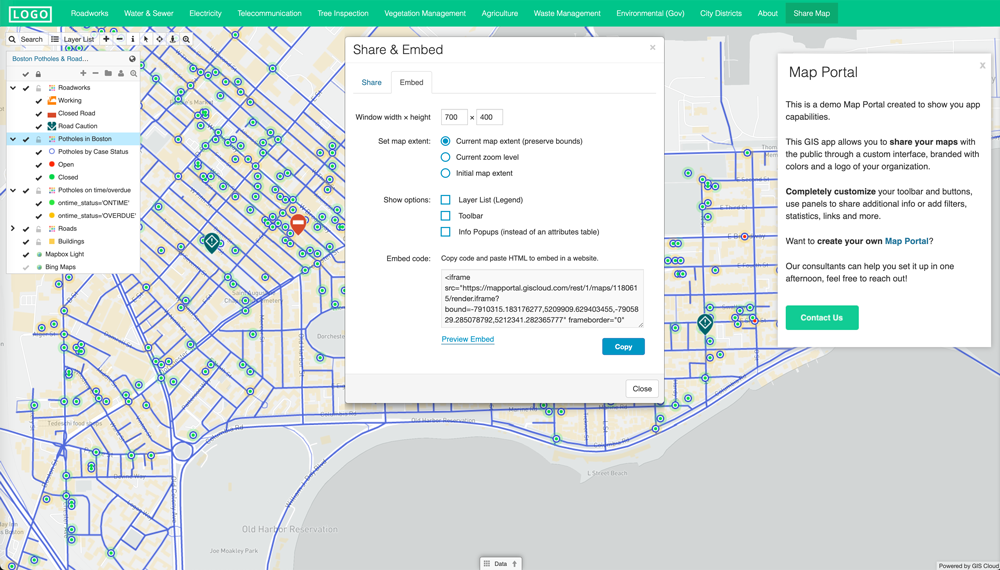Click the add folder icon in layer panel

(x=108, y=73)
